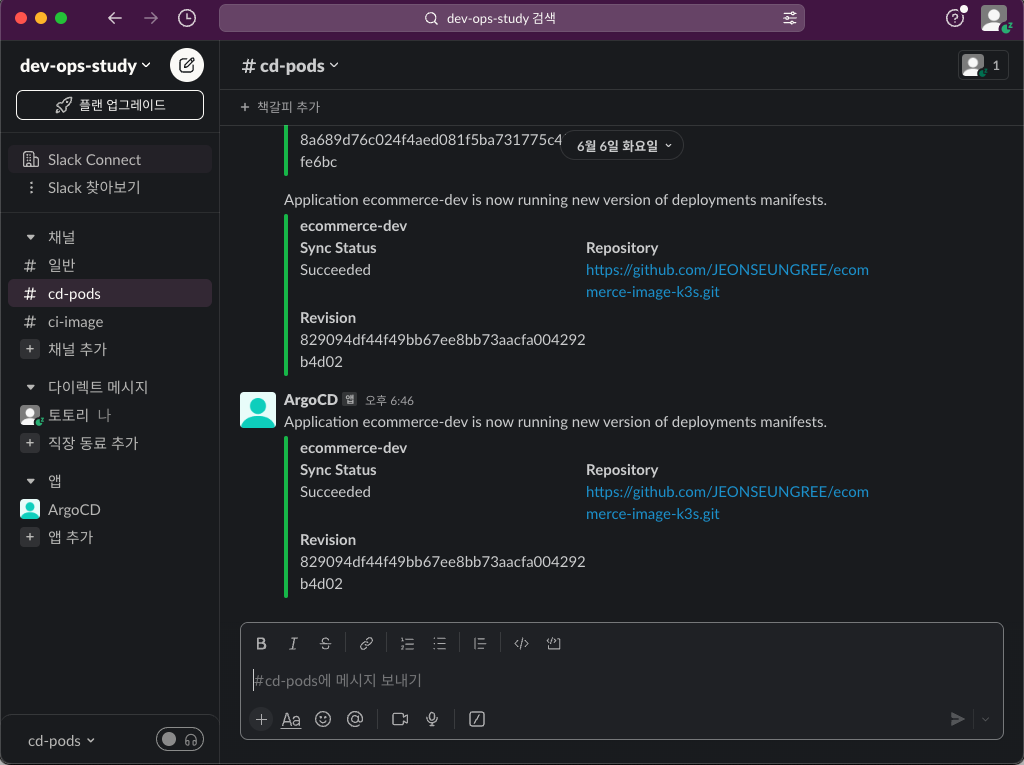Toggle italic formatting

tap(293, 643)
